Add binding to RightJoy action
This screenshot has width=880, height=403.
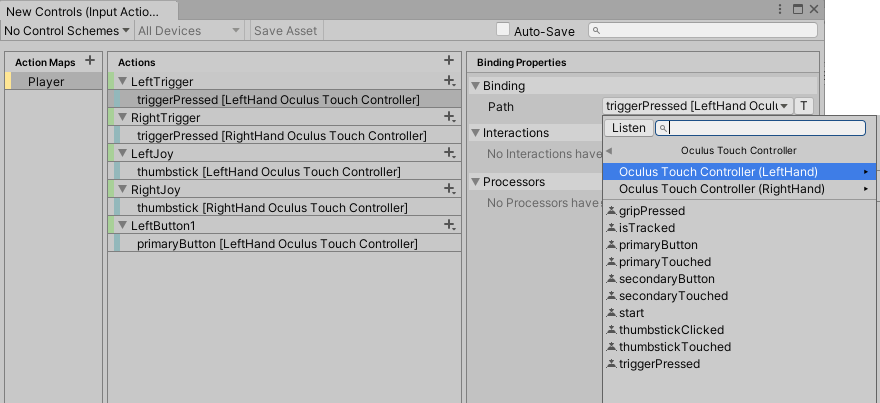click(x=449, y=189)
